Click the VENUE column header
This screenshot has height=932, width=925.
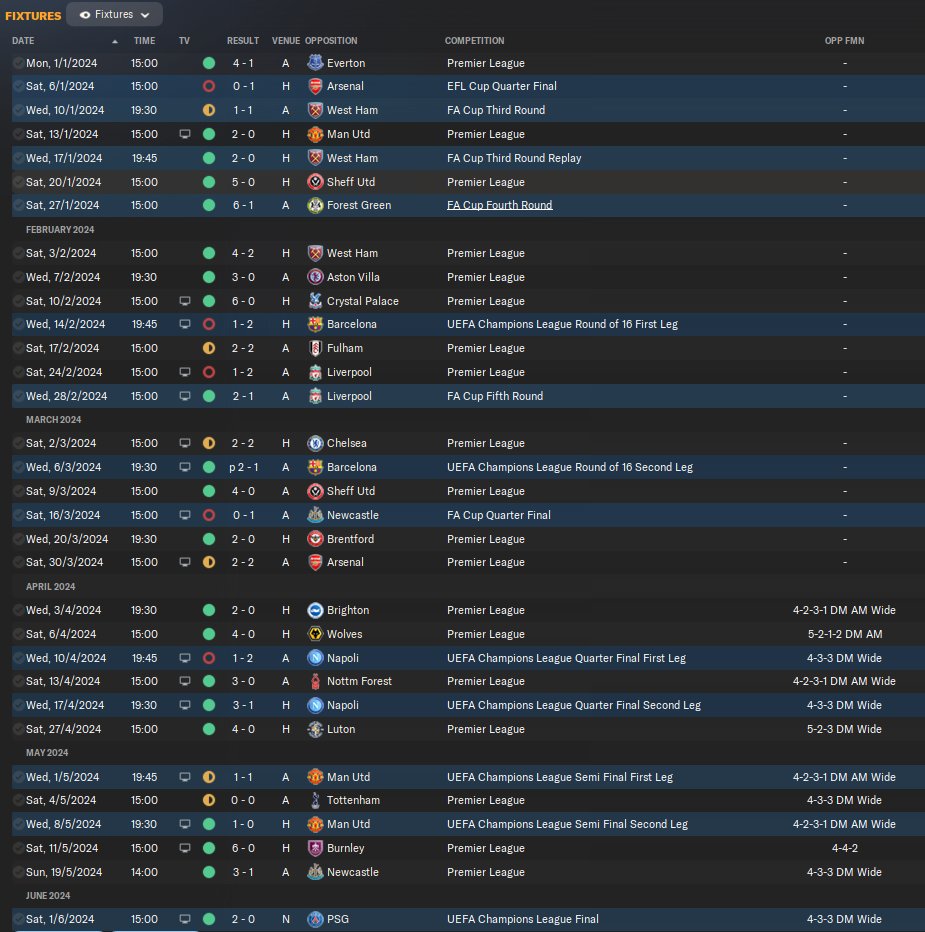click(285, 40)
